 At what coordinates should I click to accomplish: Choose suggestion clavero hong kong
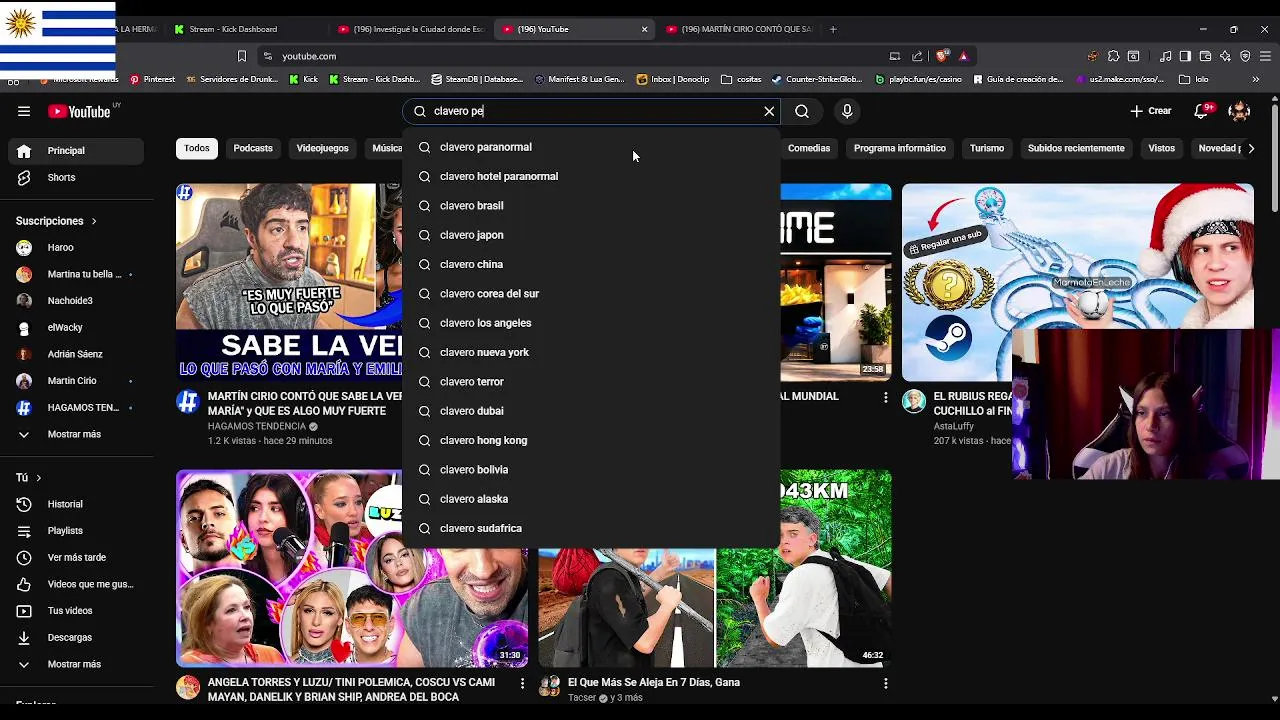tap(591, 440)
